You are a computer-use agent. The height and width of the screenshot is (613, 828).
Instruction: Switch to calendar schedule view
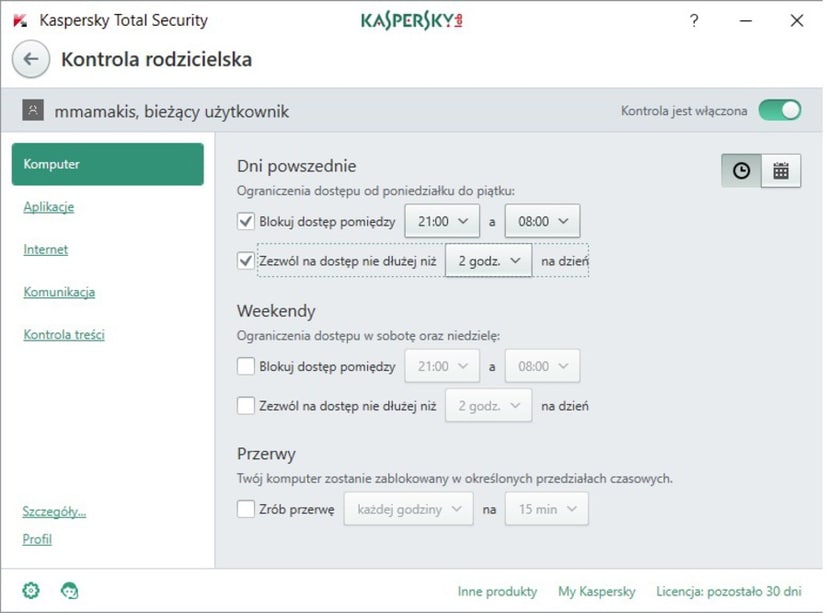click(781, 171)
